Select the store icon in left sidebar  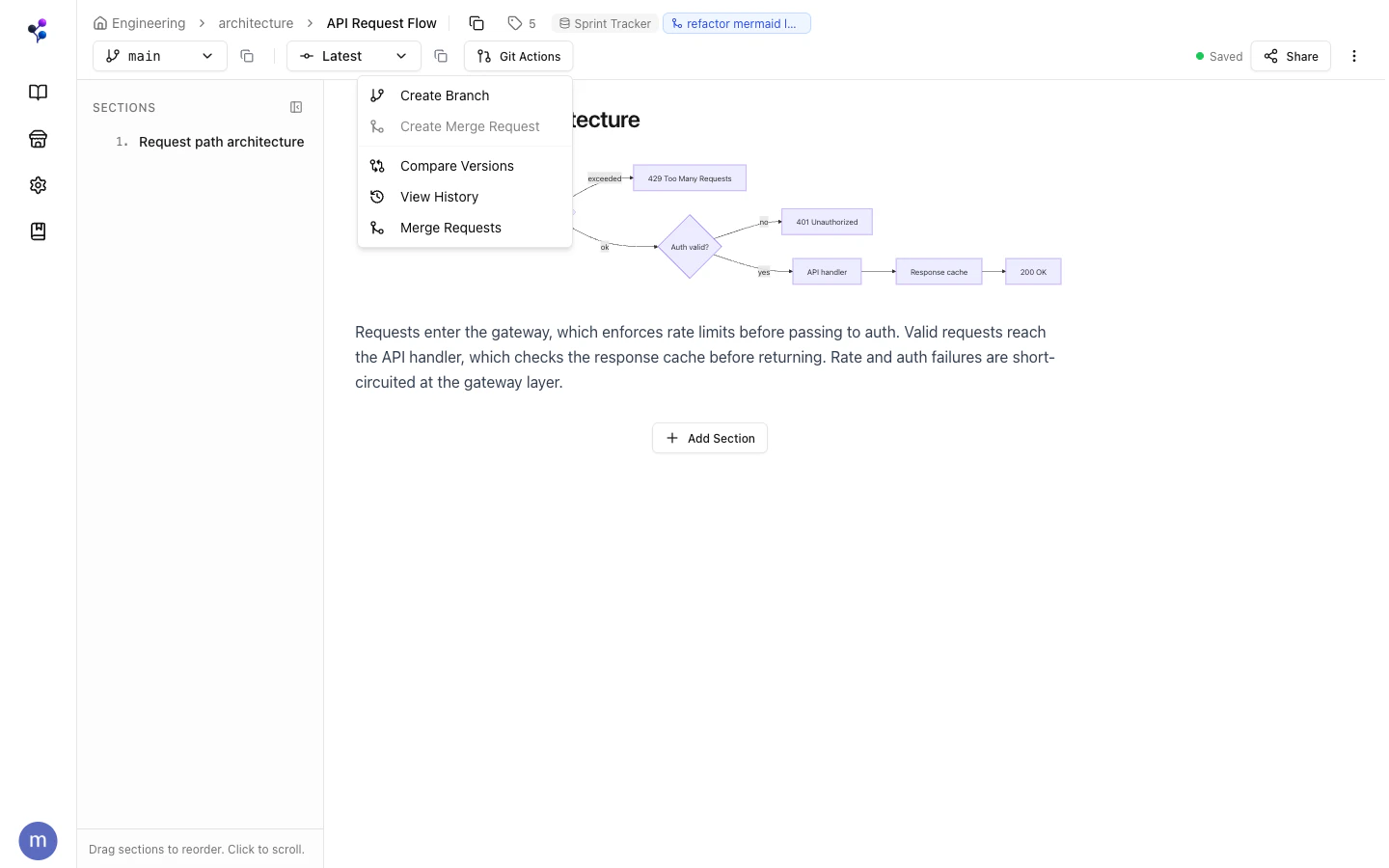[38, 139]
